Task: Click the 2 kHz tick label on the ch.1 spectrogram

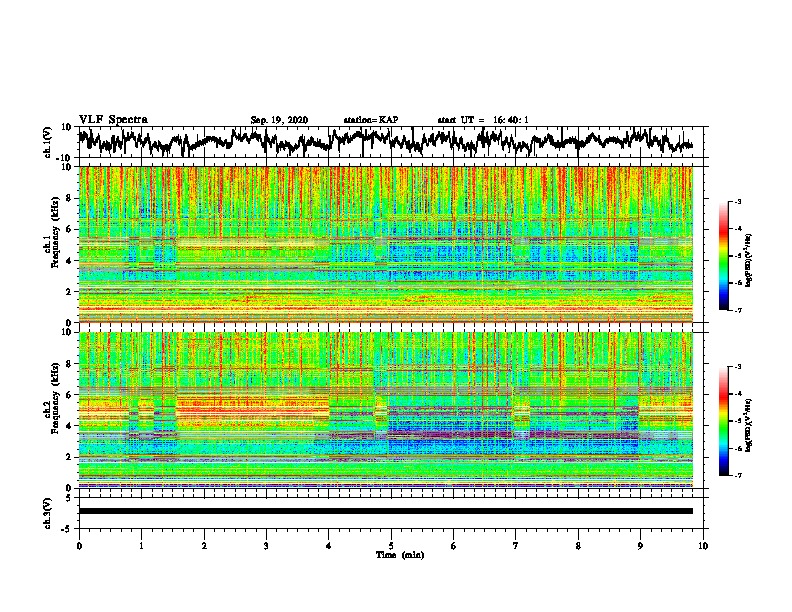Action: click(69, 291)
